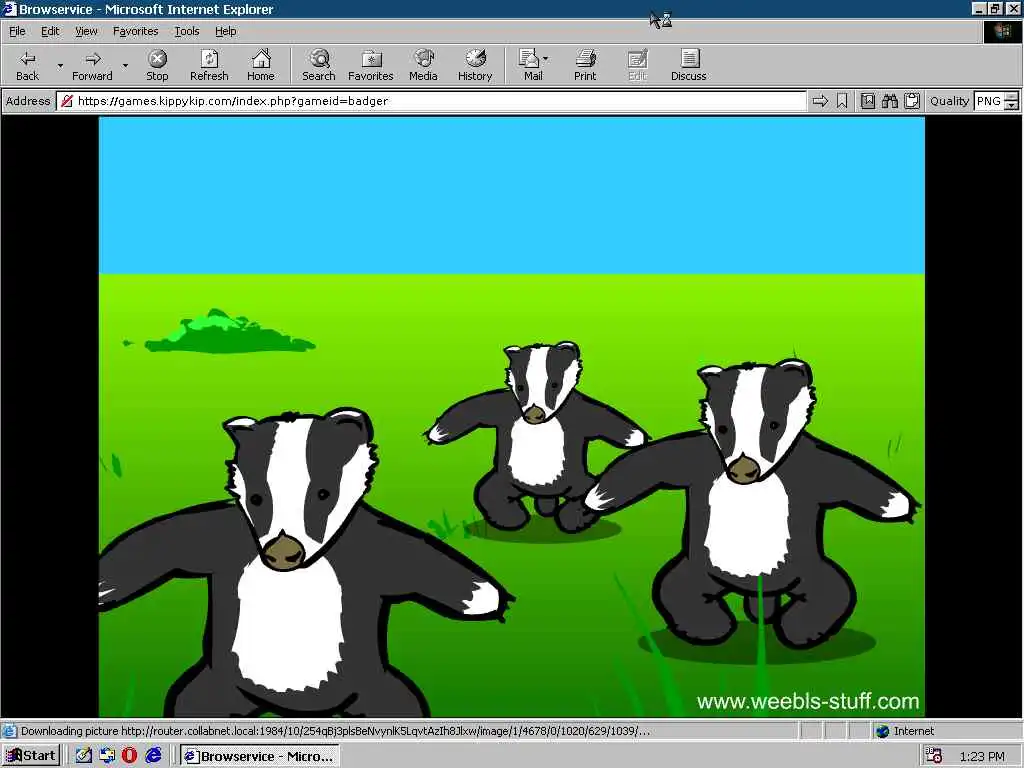This screenshot has width=1024, height=768.
Task: Print the current page
Action: coord(585,65)
